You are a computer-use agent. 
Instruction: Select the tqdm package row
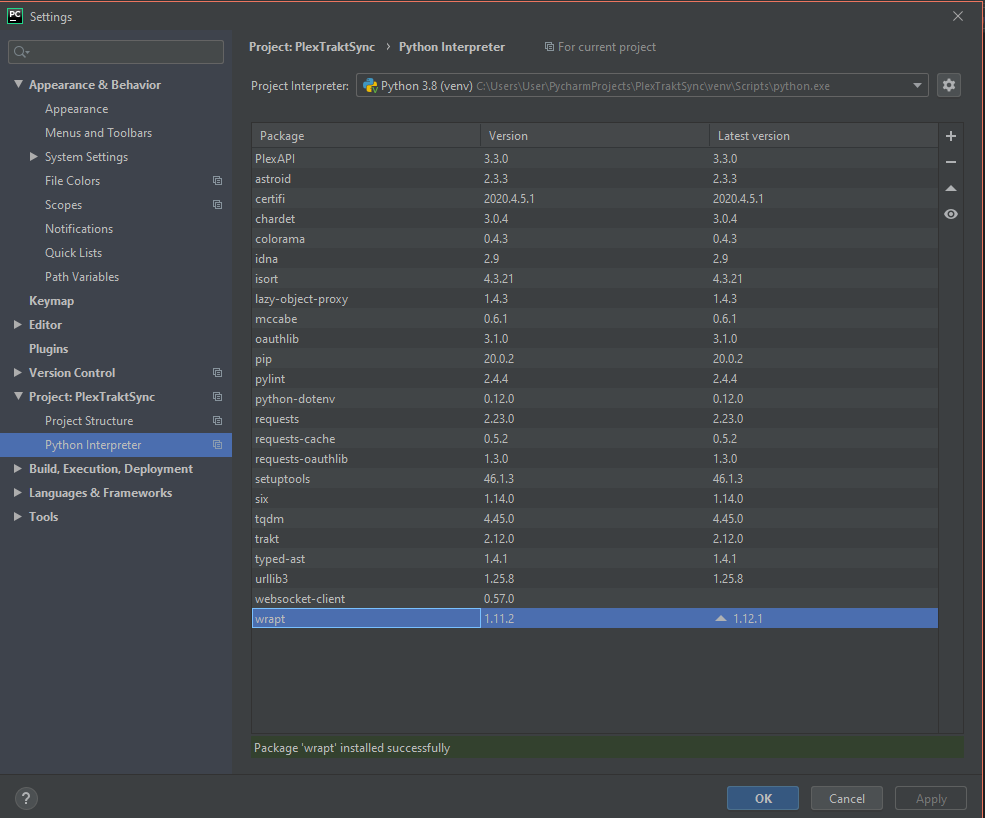tap(595, 519)
